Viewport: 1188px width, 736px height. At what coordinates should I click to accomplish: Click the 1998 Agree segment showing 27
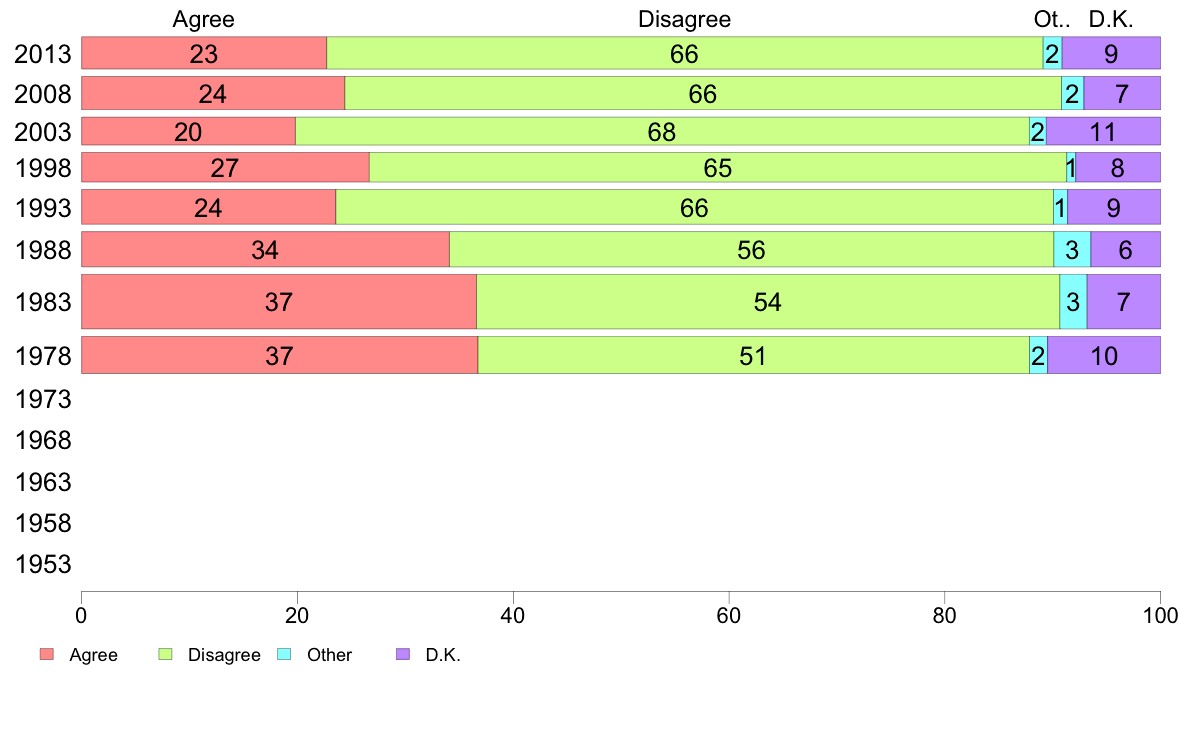click(225, 168)
